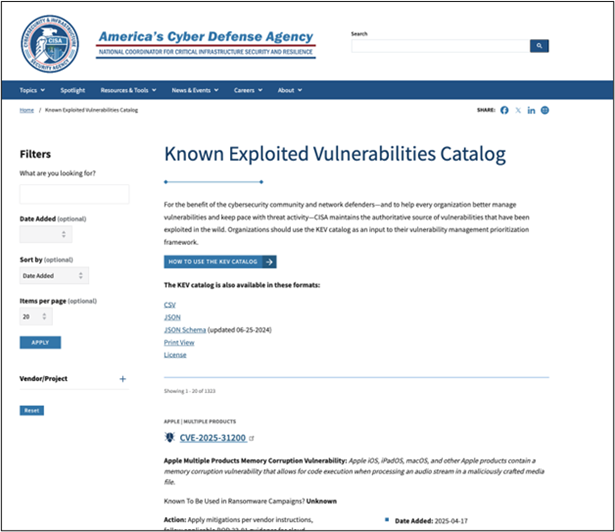Screen dimensions: 615x532
Task: Open Resources & Tools menu
Action: 128,90
